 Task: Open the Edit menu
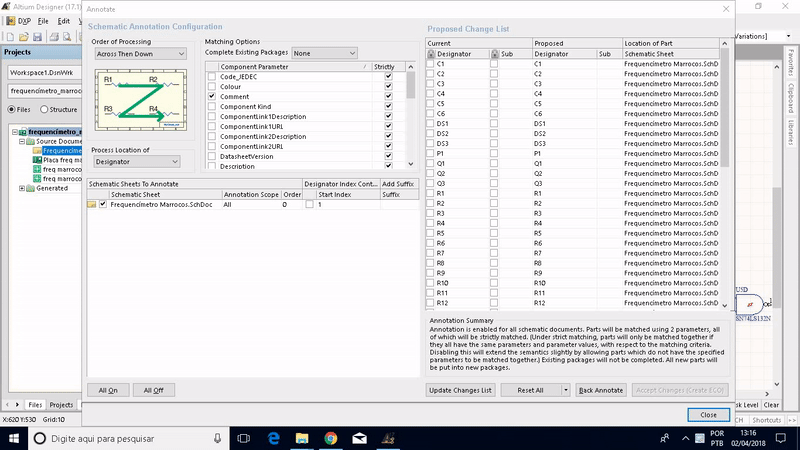click(x=63, y=21)
